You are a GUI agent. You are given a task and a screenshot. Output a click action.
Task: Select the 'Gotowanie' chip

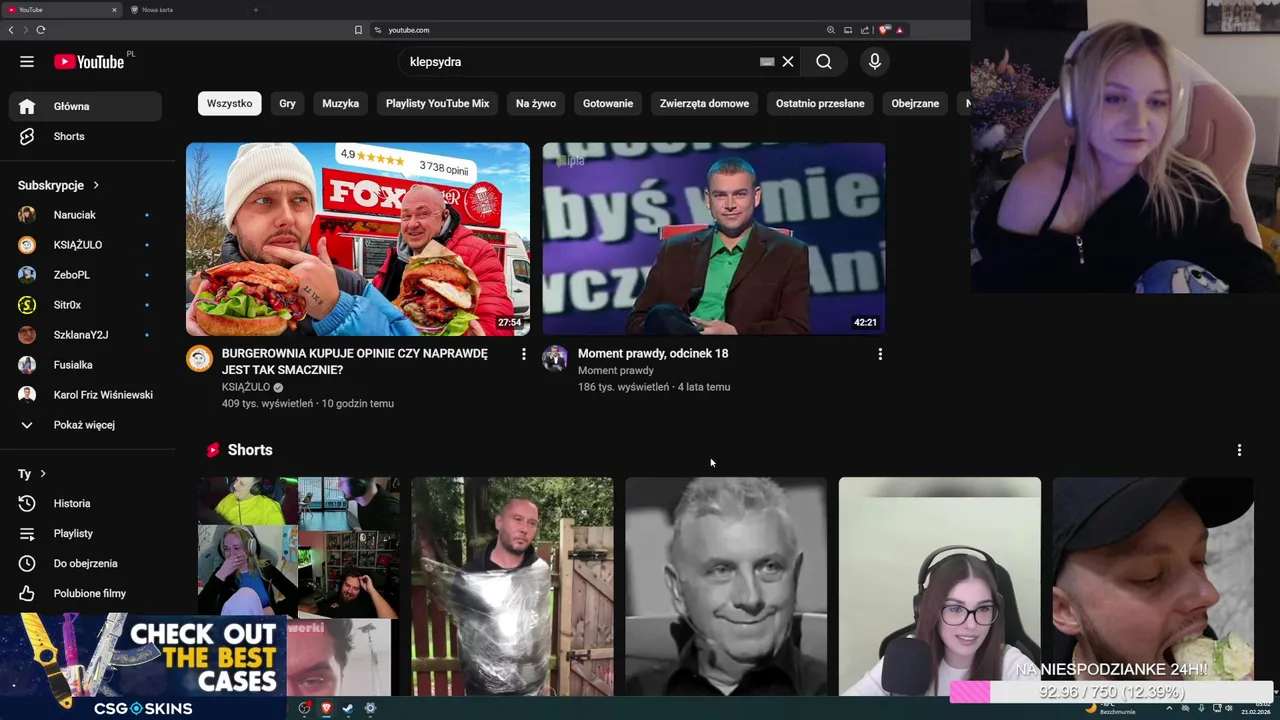tap(608, 103)
